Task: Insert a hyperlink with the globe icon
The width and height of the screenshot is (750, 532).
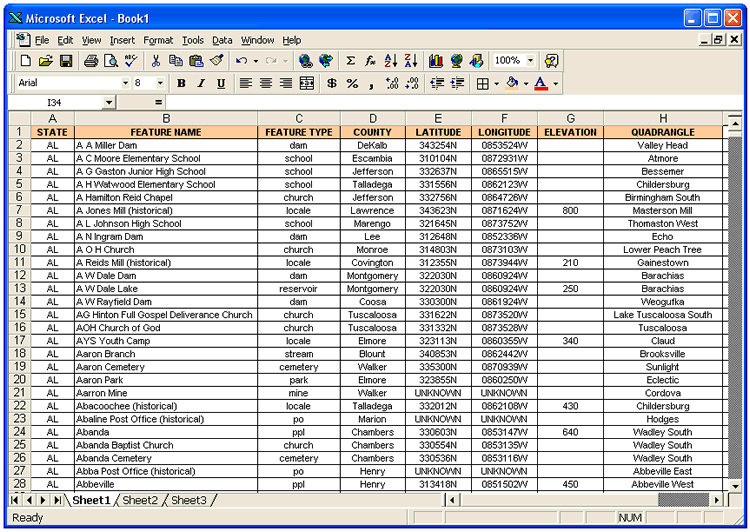Action: click(x=306, y=61)
